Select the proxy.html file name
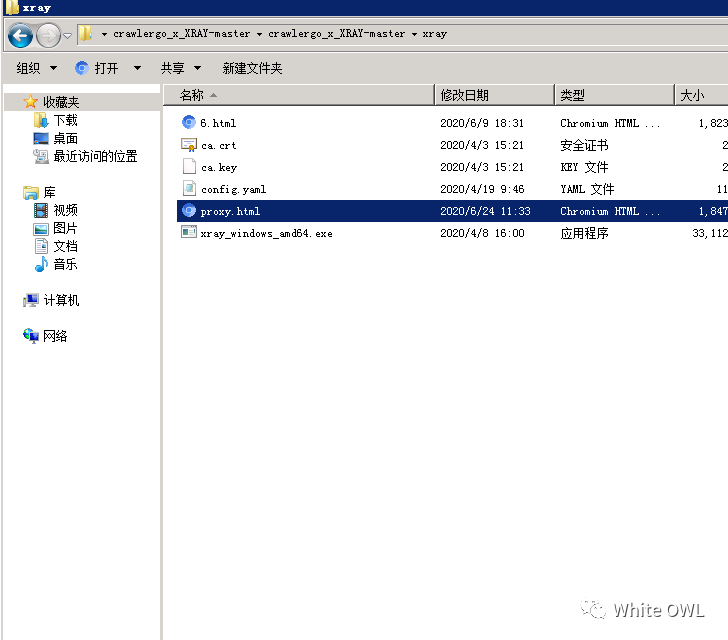Viewport: 728px width, 640px height. point(230,211)
